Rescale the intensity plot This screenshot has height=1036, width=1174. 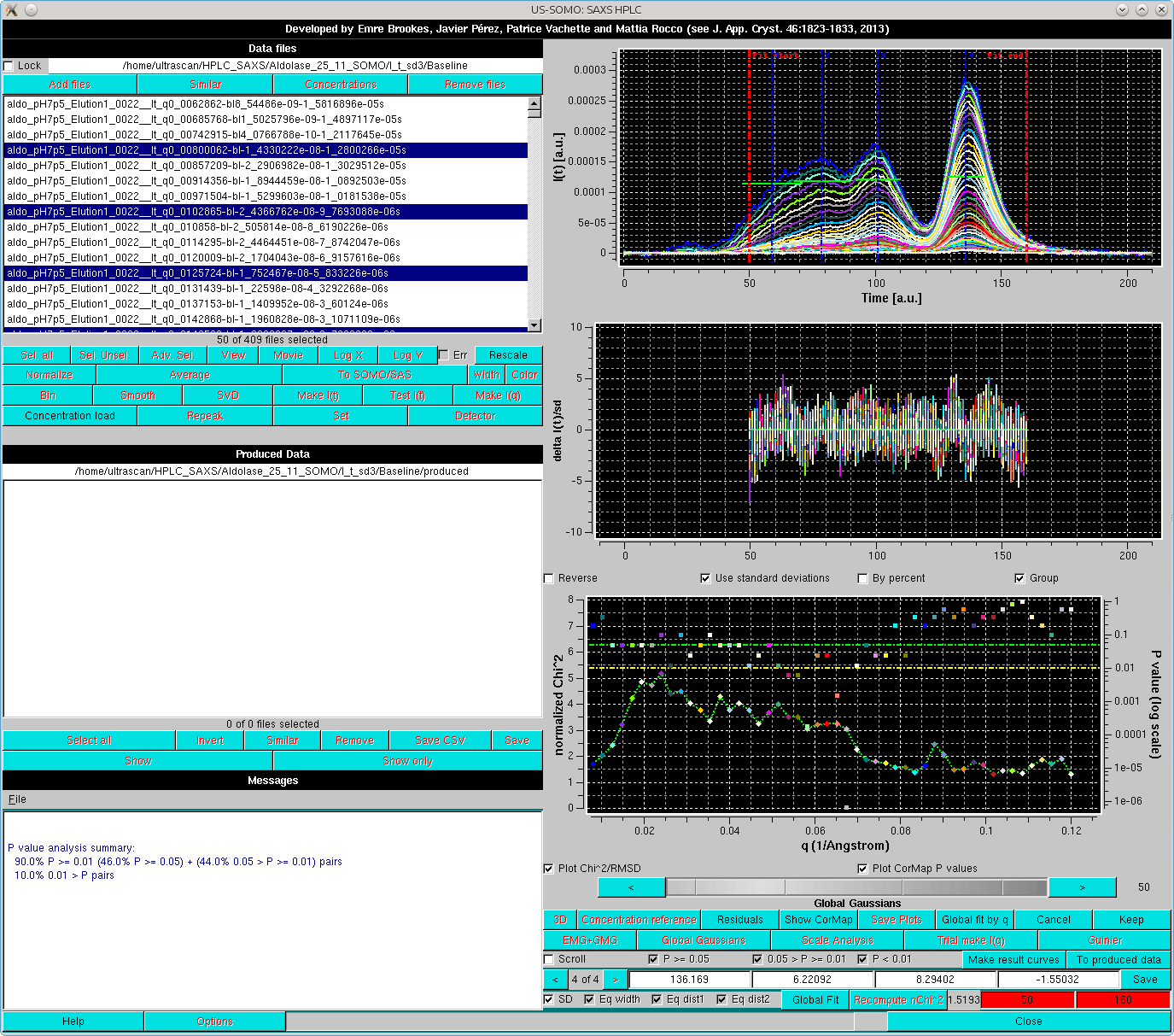tap(507, 354)
